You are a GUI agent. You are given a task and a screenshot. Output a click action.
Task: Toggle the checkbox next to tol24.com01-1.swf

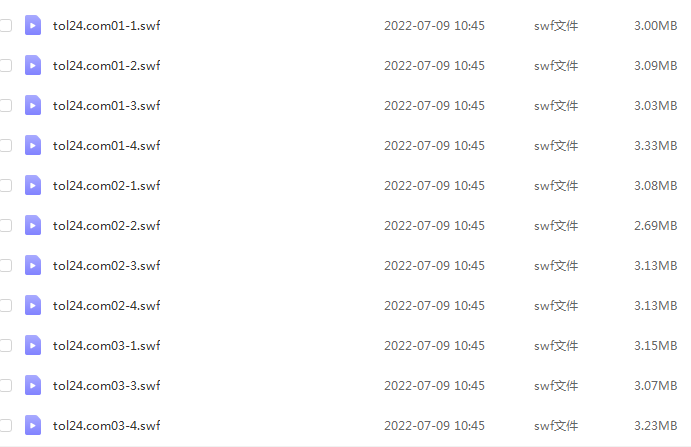point(5,26)
